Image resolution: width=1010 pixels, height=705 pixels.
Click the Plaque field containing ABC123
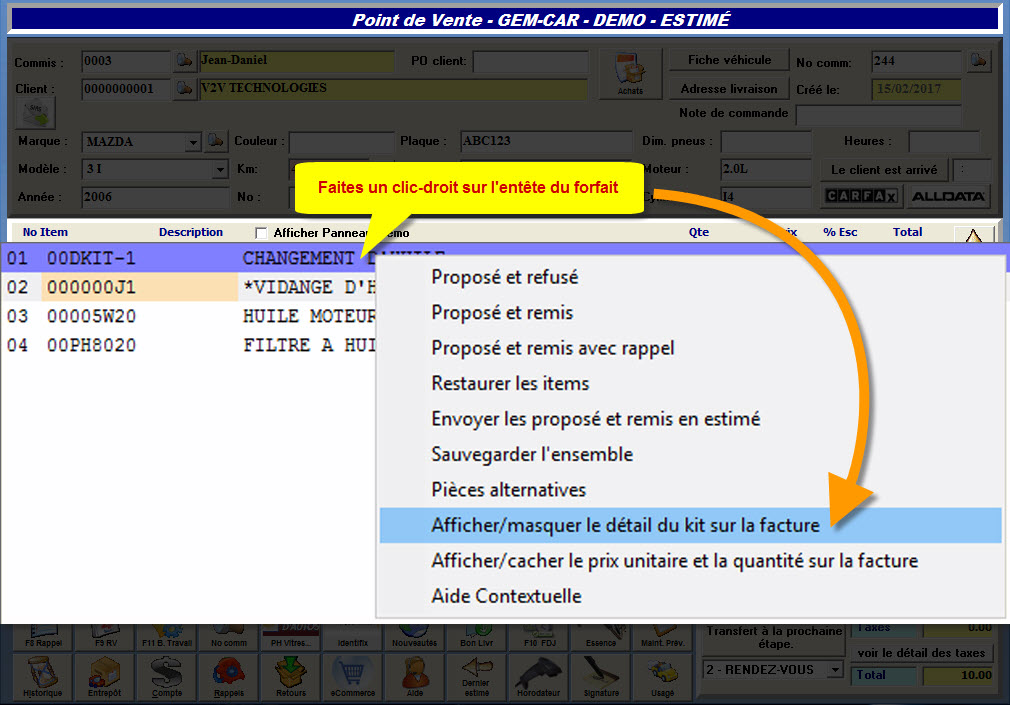point(546,141)
